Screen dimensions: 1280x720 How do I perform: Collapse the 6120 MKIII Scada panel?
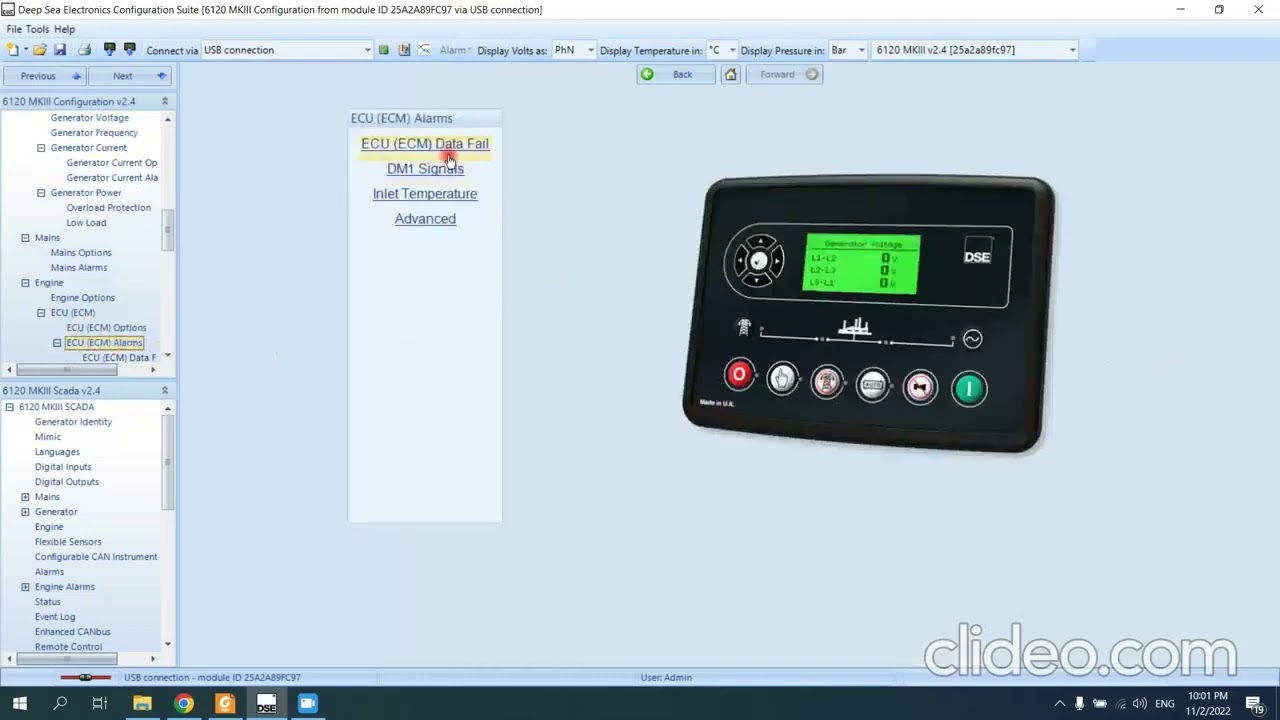coord(165,390)
